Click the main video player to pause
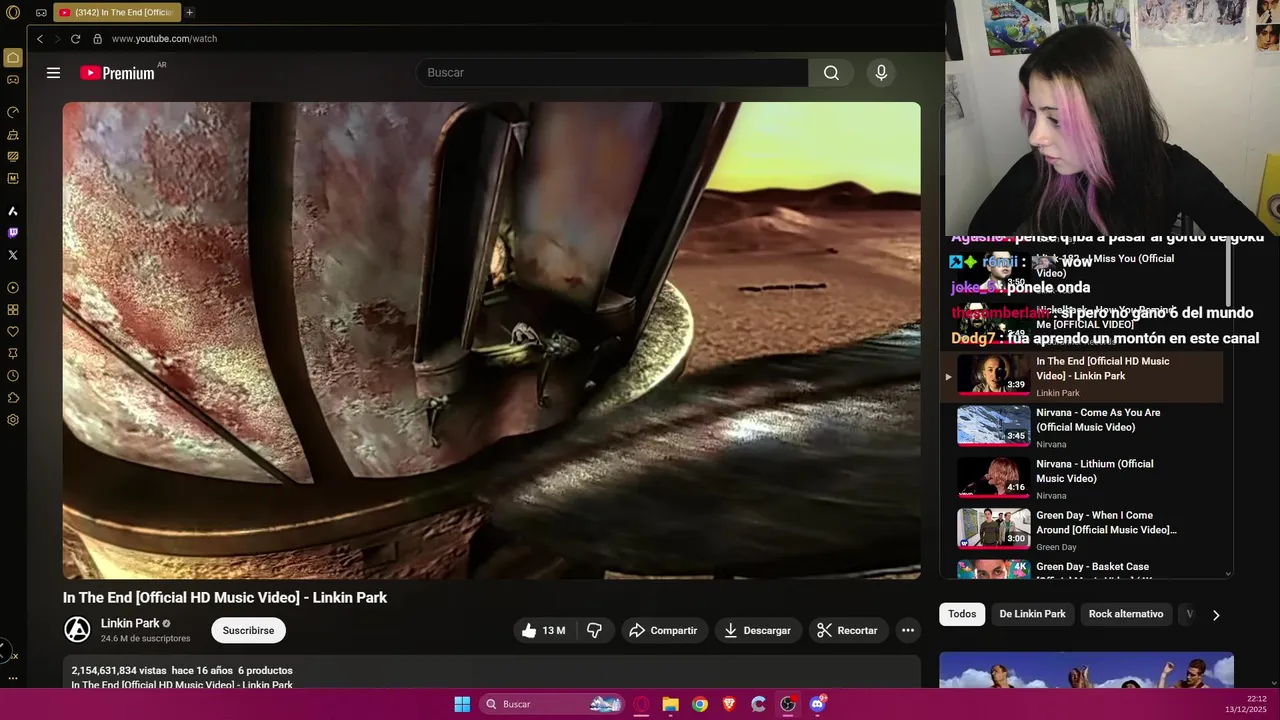 click(491, 340)
